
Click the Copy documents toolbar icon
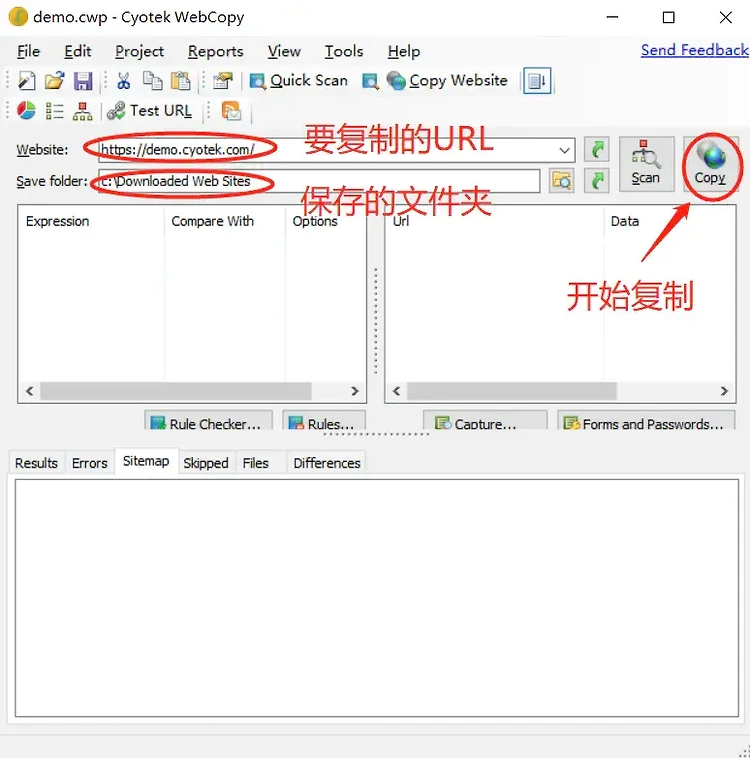point(153,81)
